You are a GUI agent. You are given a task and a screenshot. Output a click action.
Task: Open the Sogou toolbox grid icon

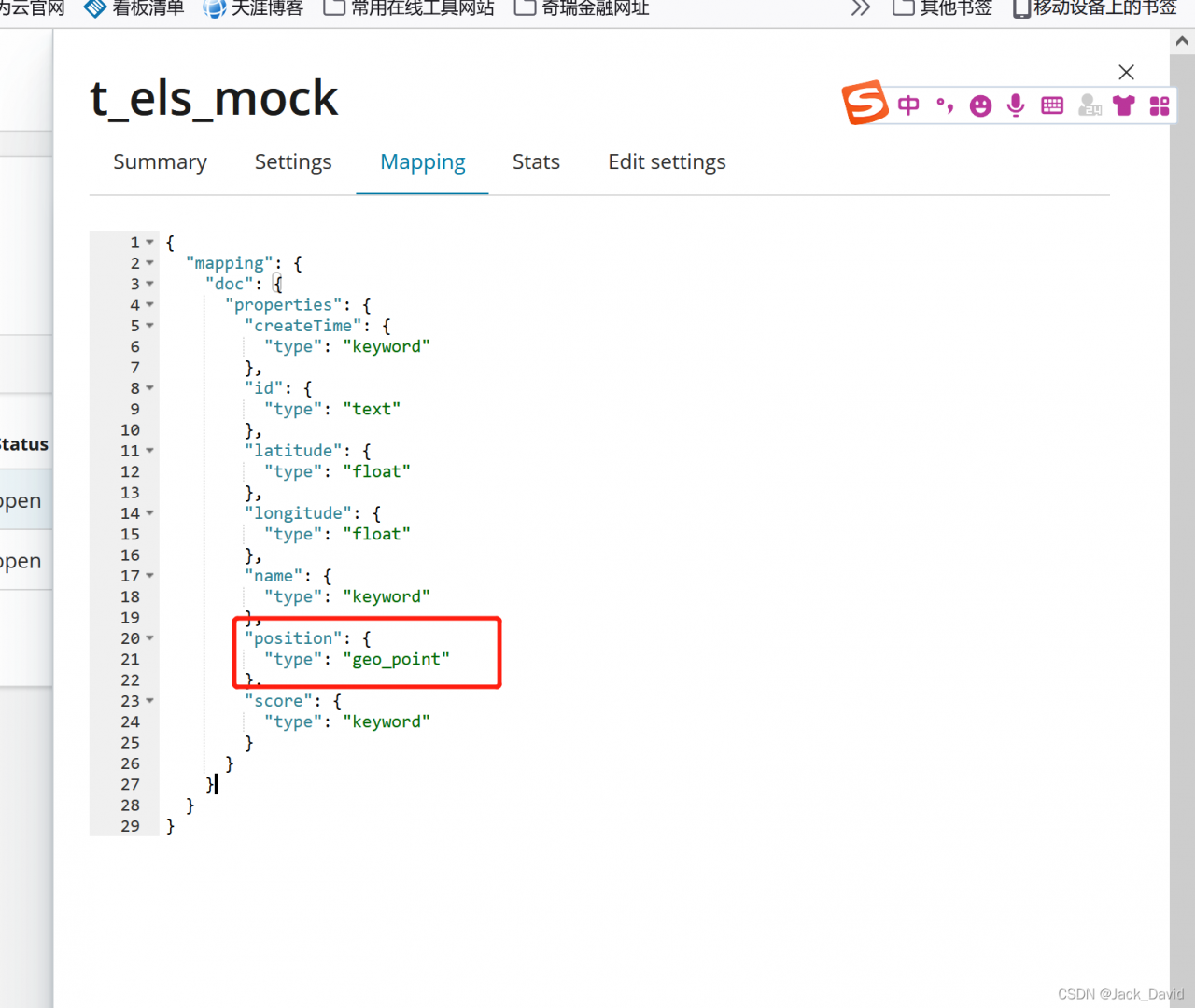(1160, 105)
